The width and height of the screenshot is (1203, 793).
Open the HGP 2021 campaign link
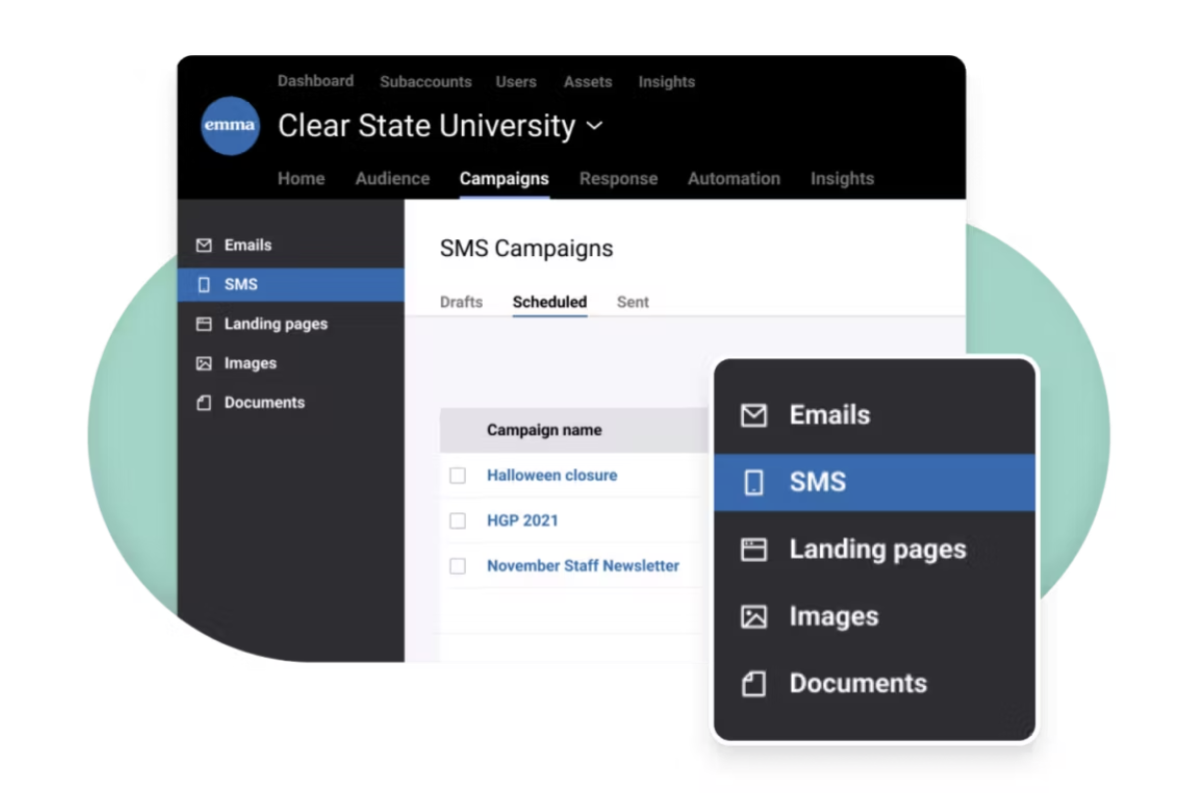pos(523,521)
